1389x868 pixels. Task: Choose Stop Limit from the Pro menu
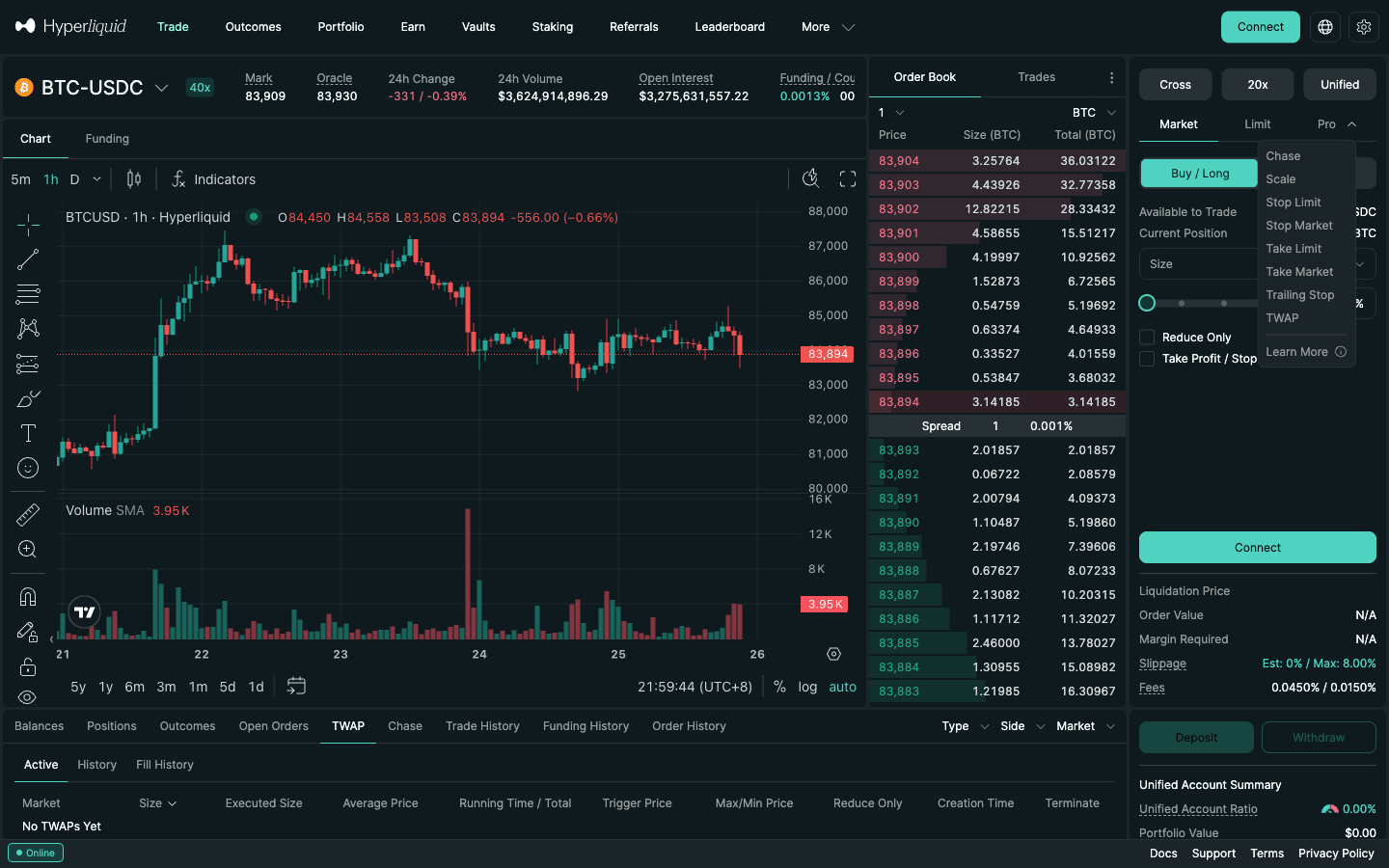point(1294,203)
